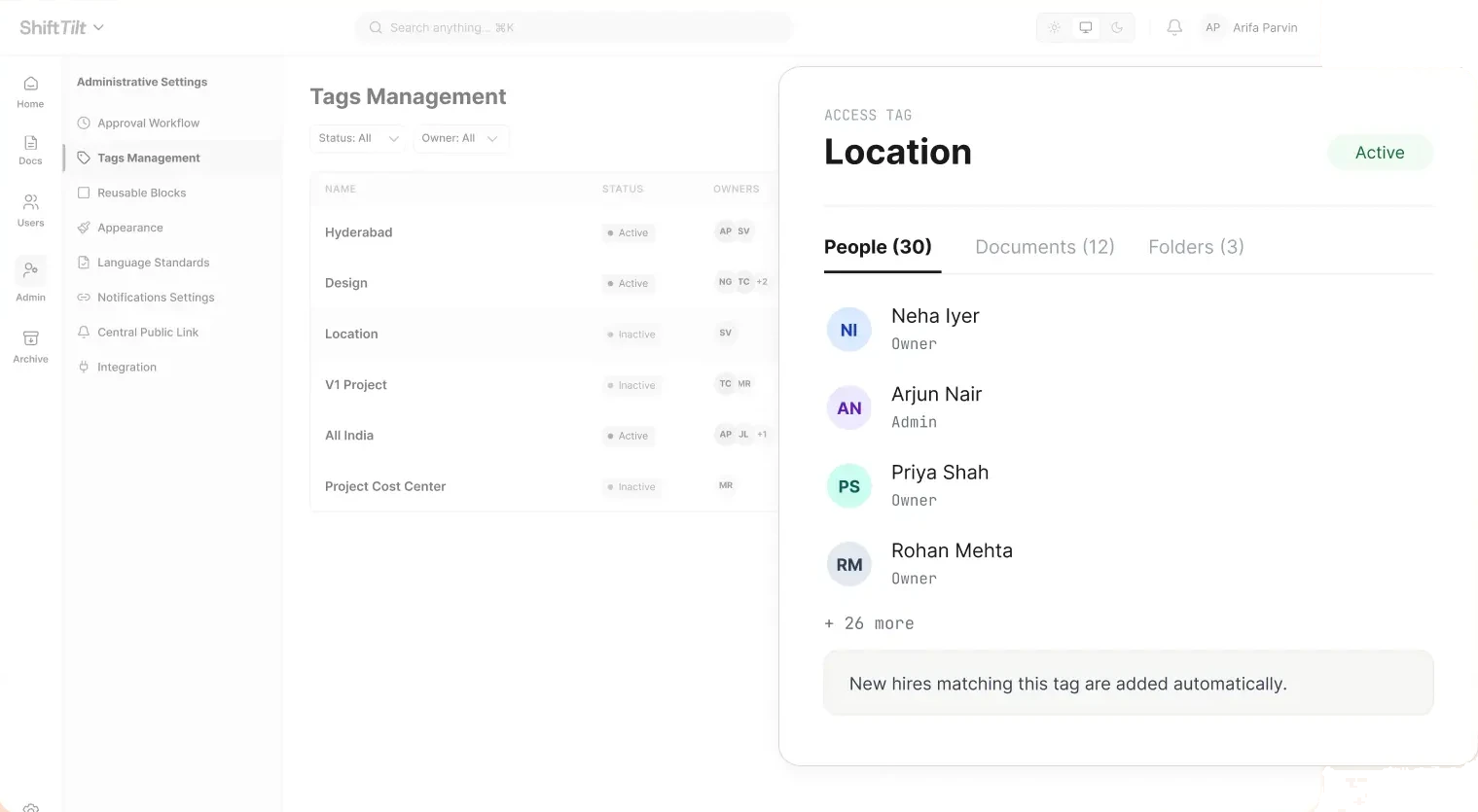Click the +2 owners overflow in Design row

click(x=762, y=282)
